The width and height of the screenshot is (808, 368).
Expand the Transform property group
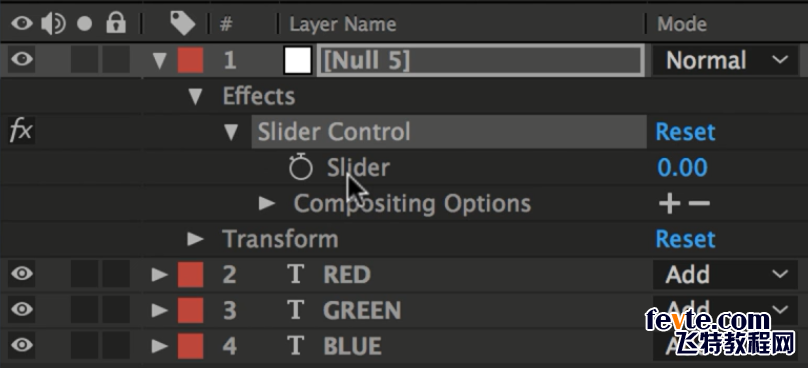[x=195, y=239]
